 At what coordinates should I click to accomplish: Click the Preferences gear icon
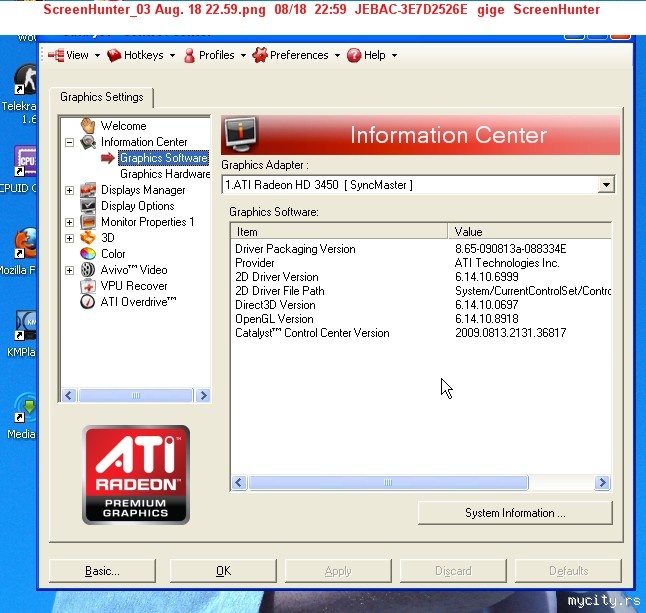pyautogui.click(x=260, y=55)
